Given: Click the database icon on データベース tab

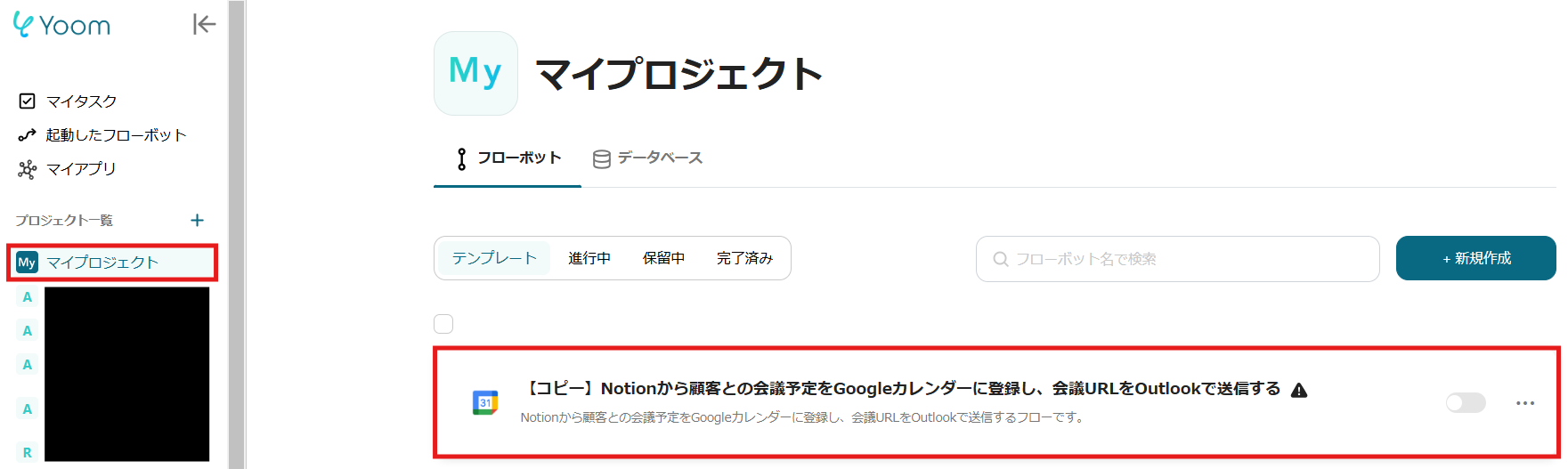Looking at the screenshot, I should point(602,159).
